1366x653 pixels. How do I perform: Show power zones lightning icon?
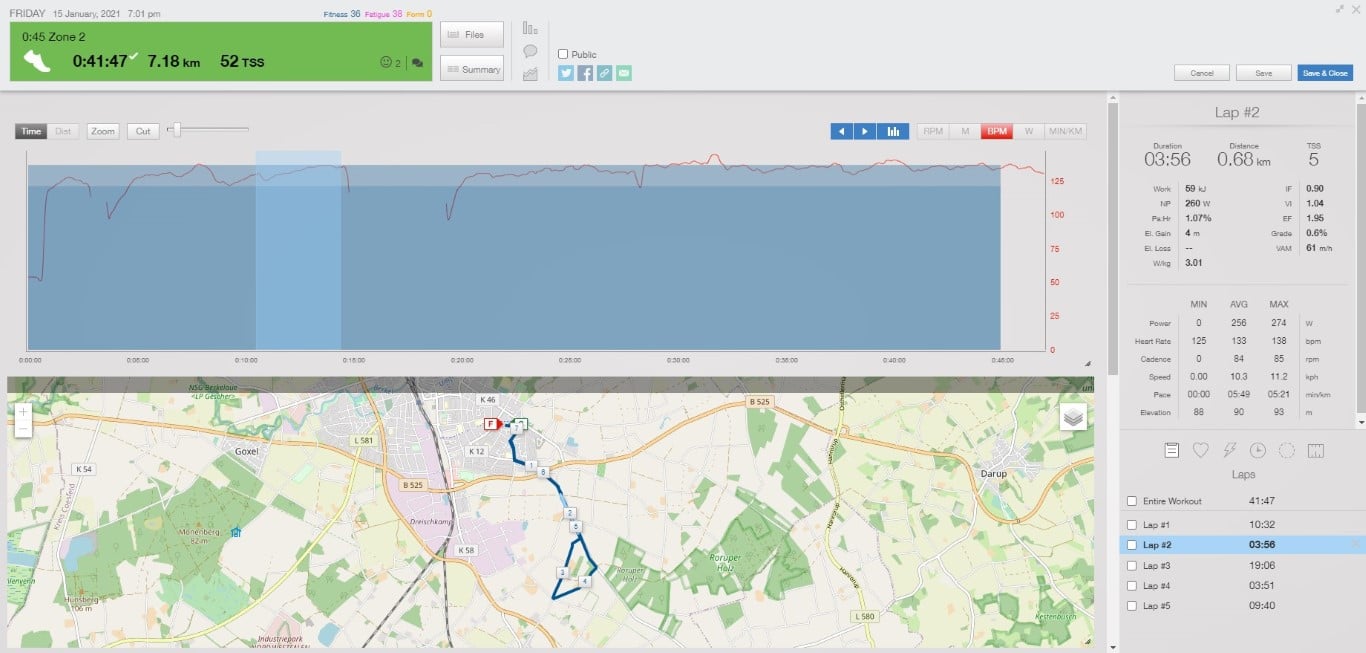pos(1230,451)
